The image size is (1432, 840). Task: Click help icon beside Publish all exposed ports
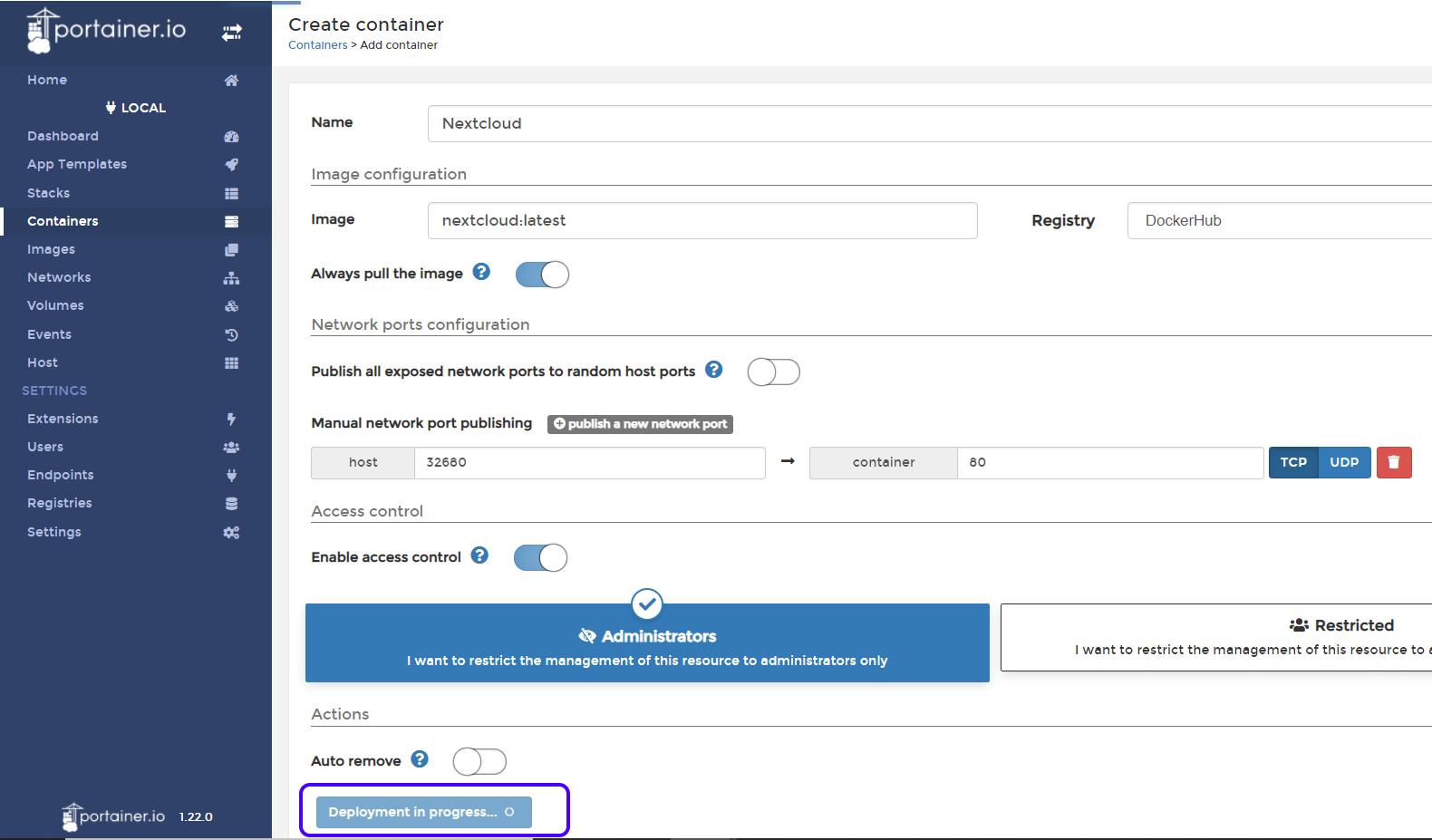coord(714,369)
